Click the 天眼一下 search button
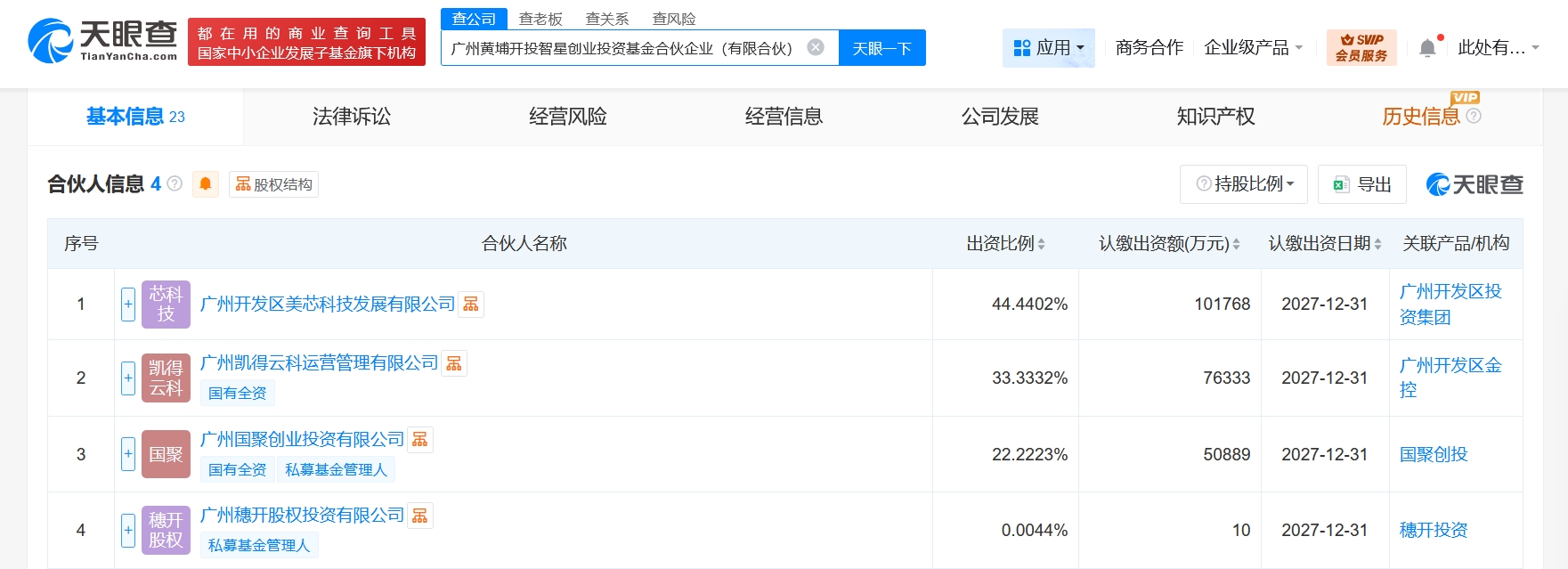Screen dimensions: 1568x569 [x=881, y=48]
